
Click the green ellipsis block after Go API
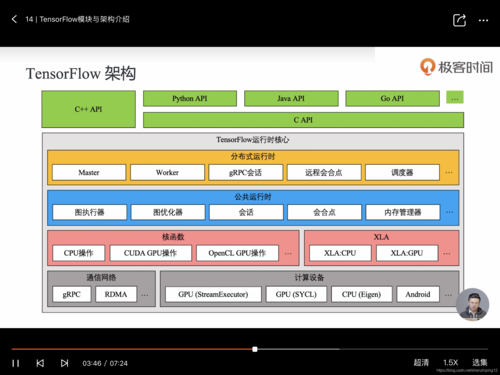455,98
